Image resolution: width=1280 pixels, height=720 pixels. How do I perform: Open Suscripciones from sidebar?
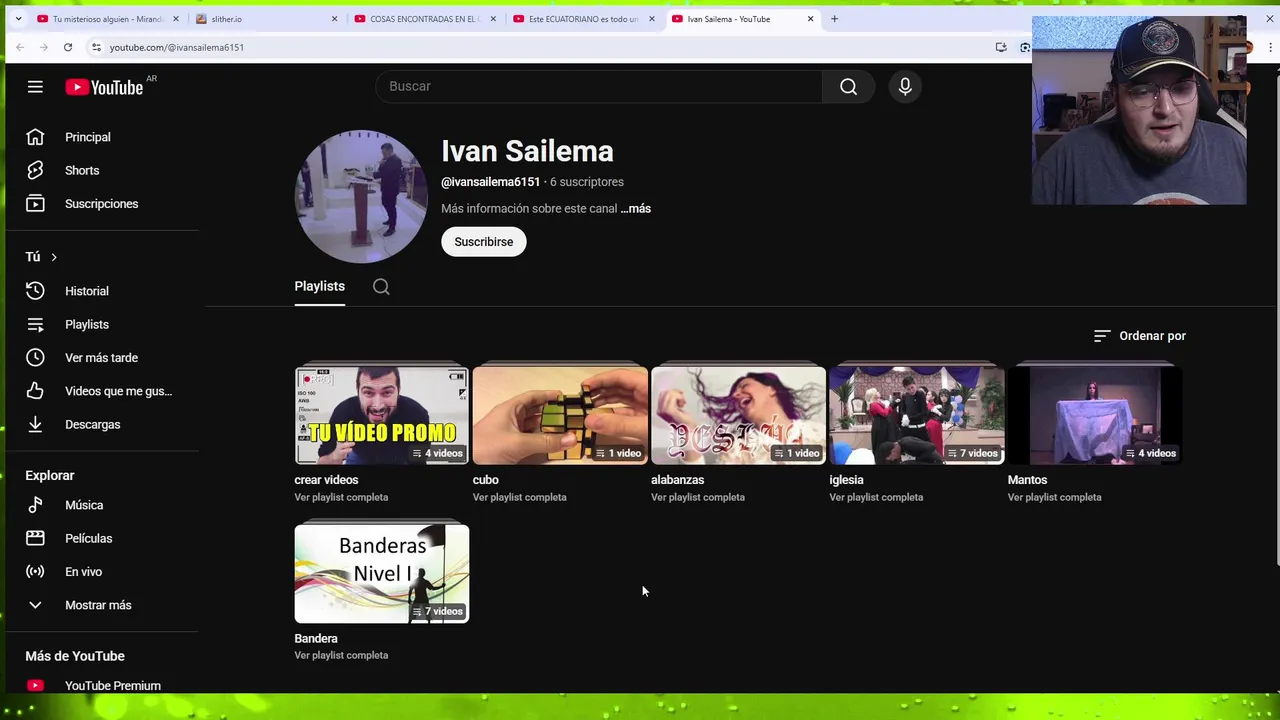(x=103, y=204)
